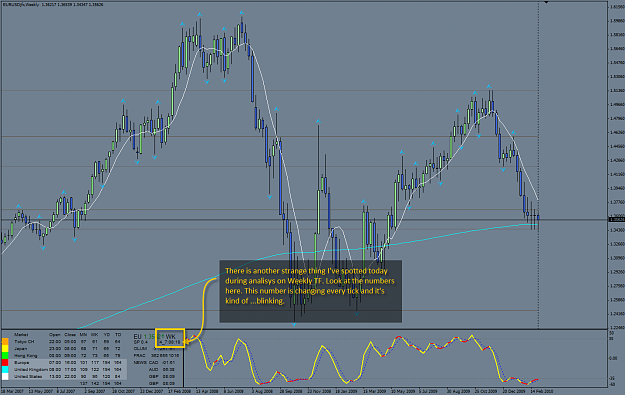Click the "Market" column header

[x=21, y=334]
